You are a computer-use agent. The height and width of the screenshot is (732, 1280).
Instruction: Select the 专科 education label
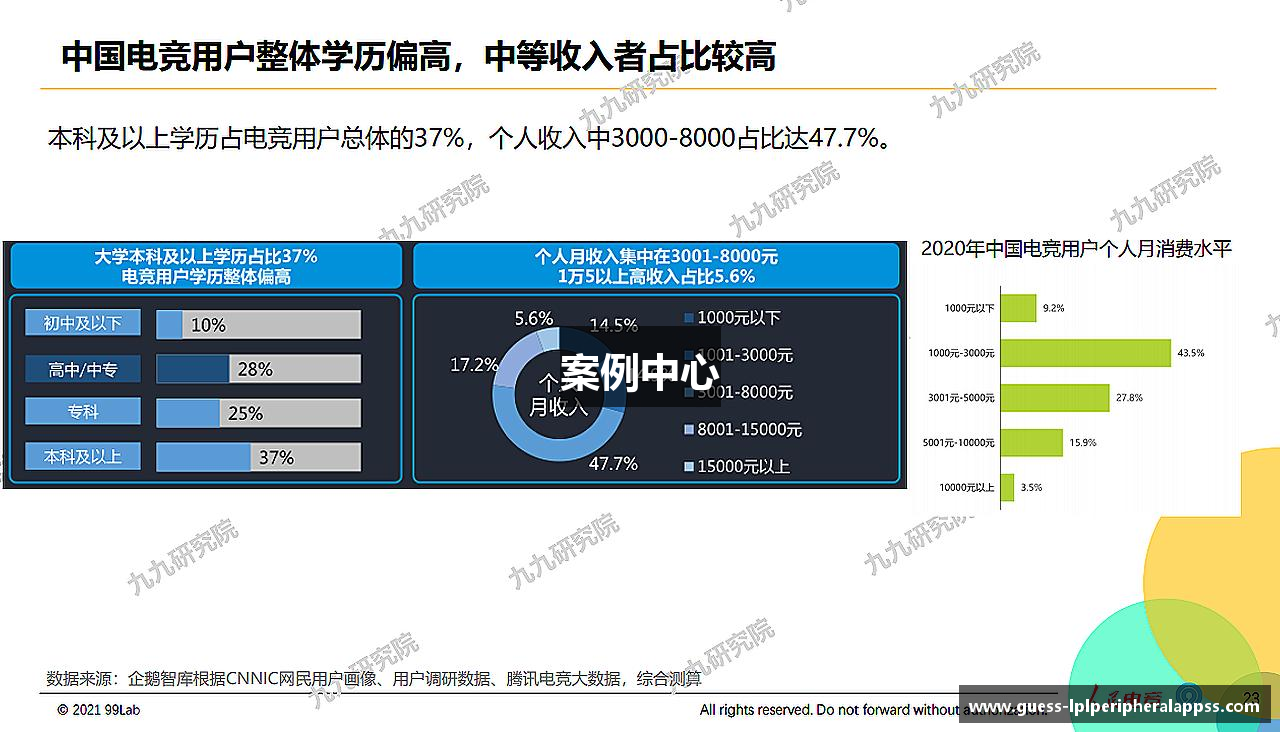click(83, 412)
